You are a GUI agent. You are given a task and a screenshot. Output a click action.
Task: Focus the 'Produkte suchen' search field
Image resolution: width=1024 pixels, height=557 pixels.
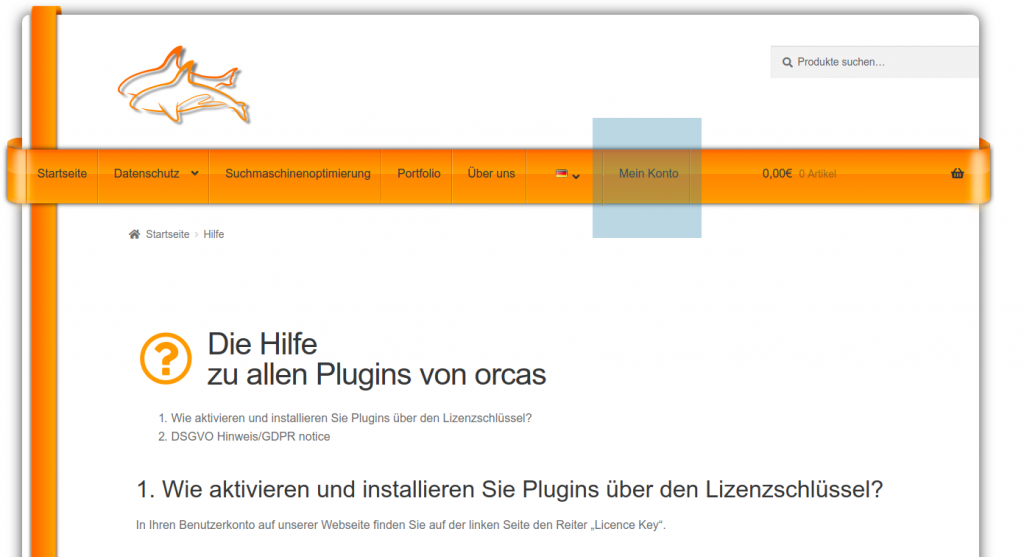click(880, 62)
